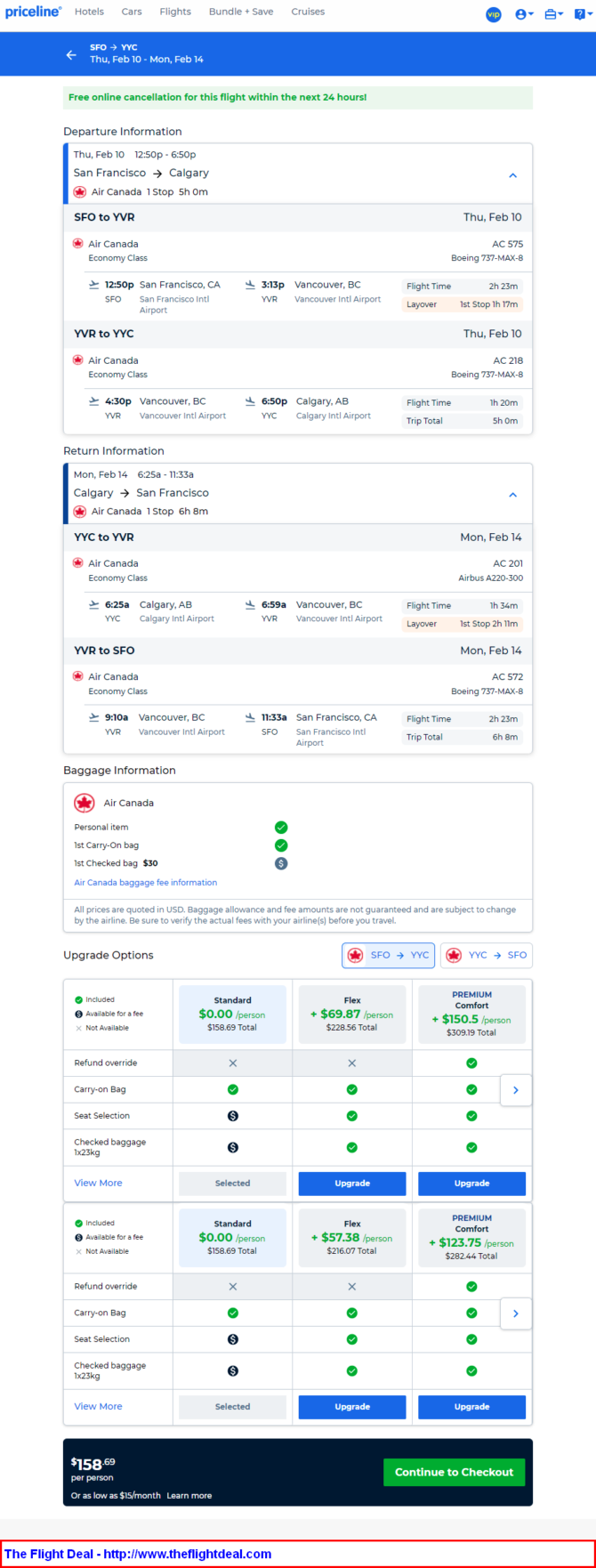
Task: Click Air Canada logo beside AC 572
Action: click(78, 675)
